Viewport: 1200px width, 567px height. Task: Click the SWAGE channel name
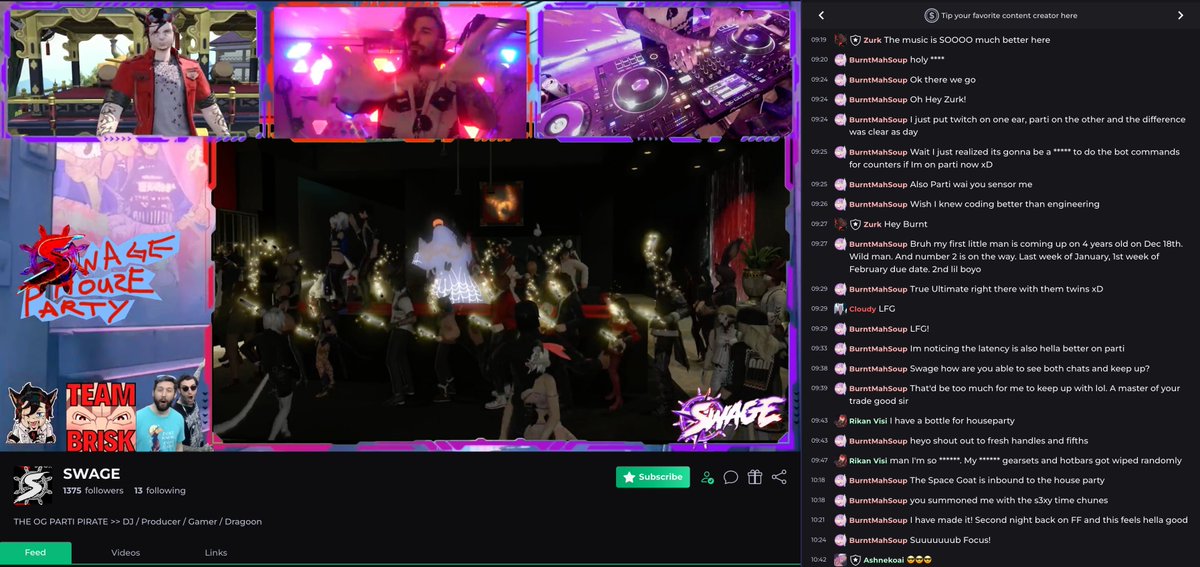[91, 474]
